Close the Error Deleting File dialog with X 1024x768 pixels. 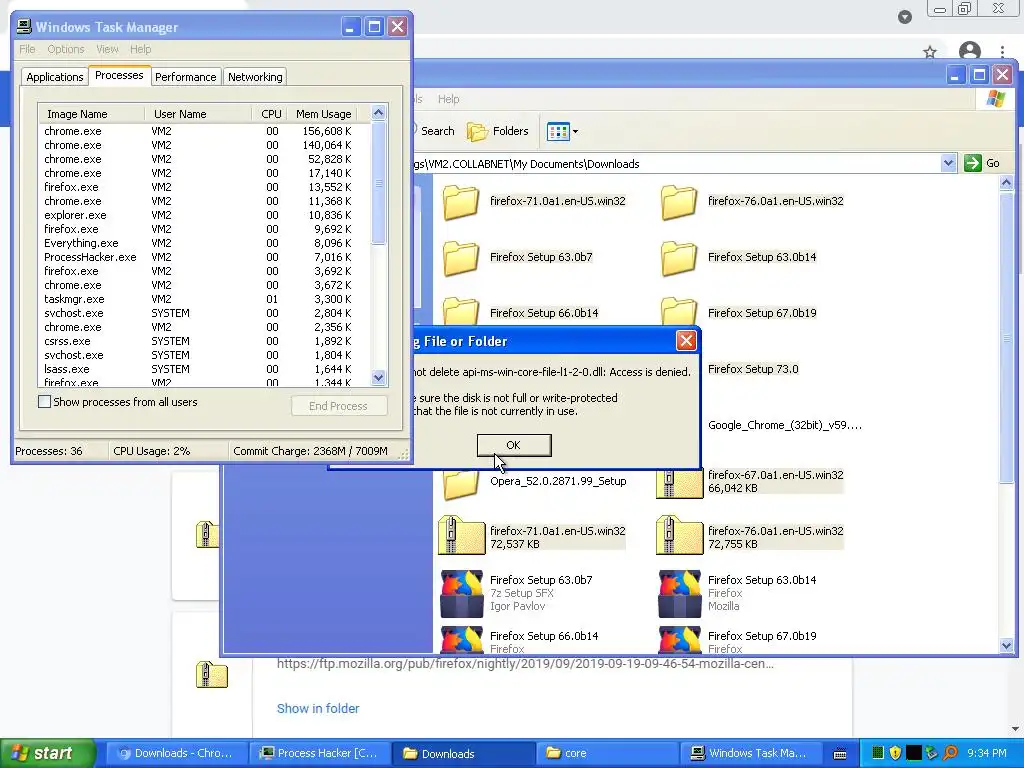(x=686, y=340)
